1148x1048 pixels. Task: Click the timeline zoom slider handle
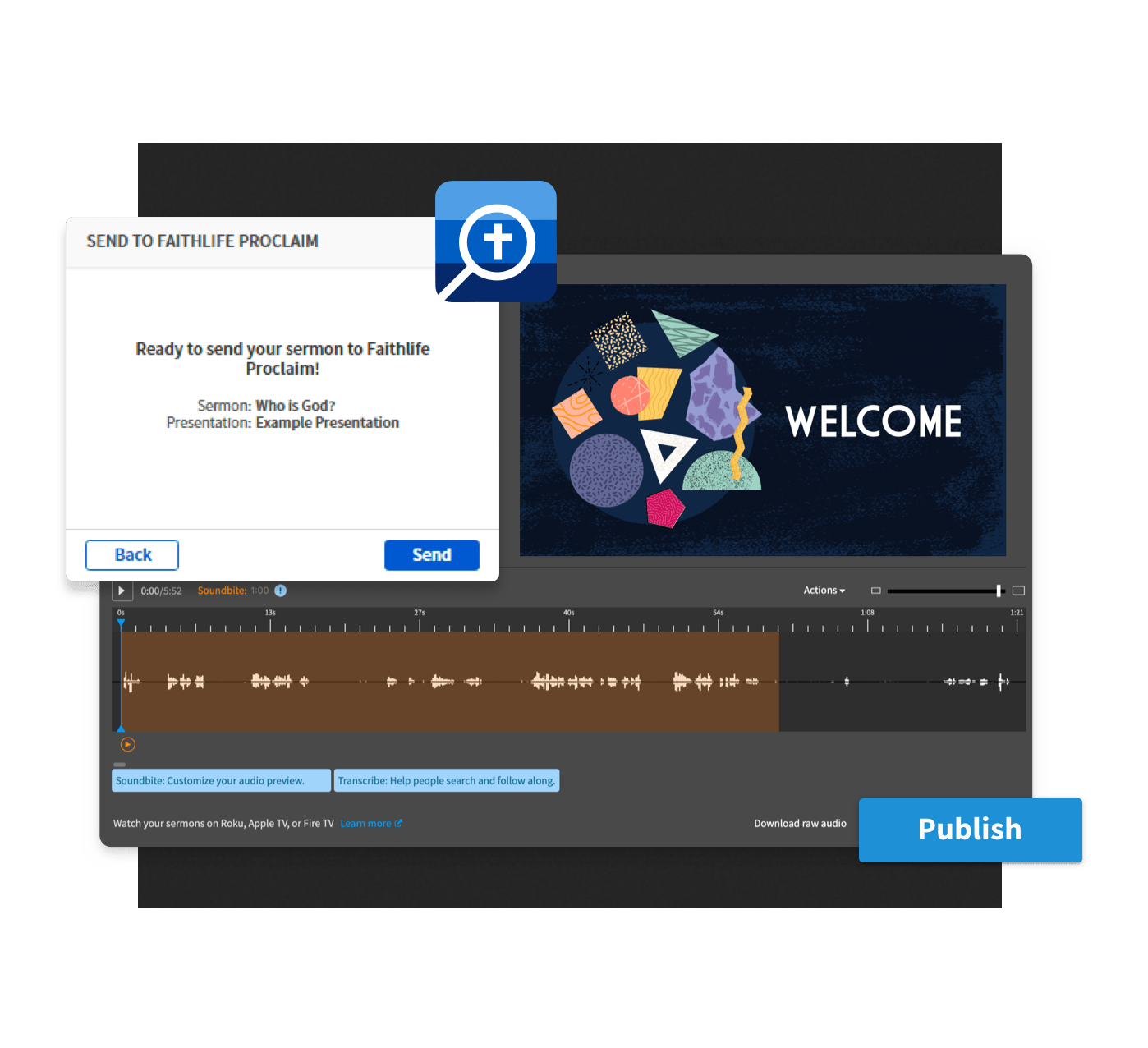(999, 591)
